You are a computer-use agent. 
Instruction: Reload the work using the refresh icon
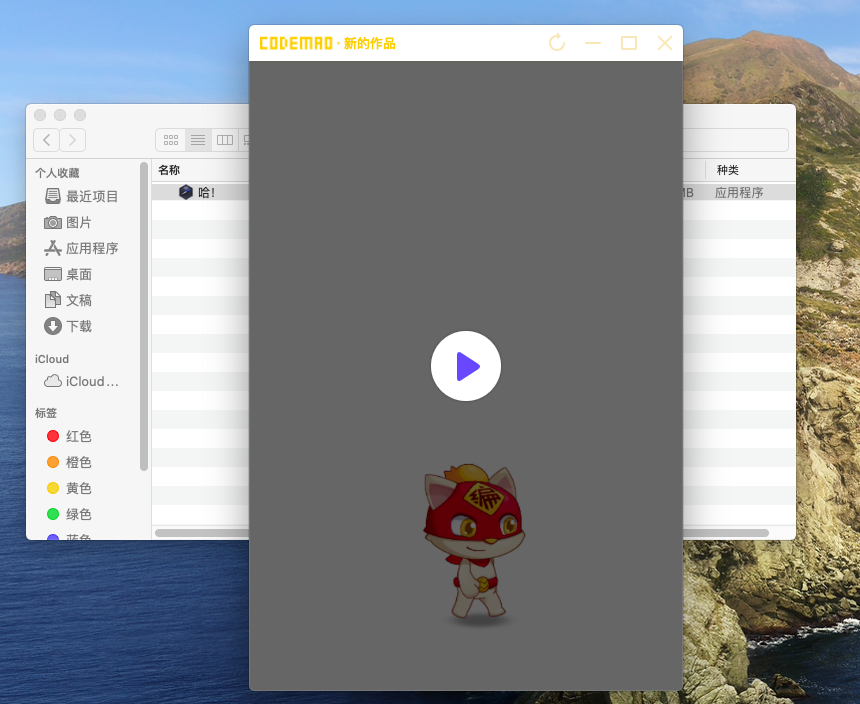(557, 43)
